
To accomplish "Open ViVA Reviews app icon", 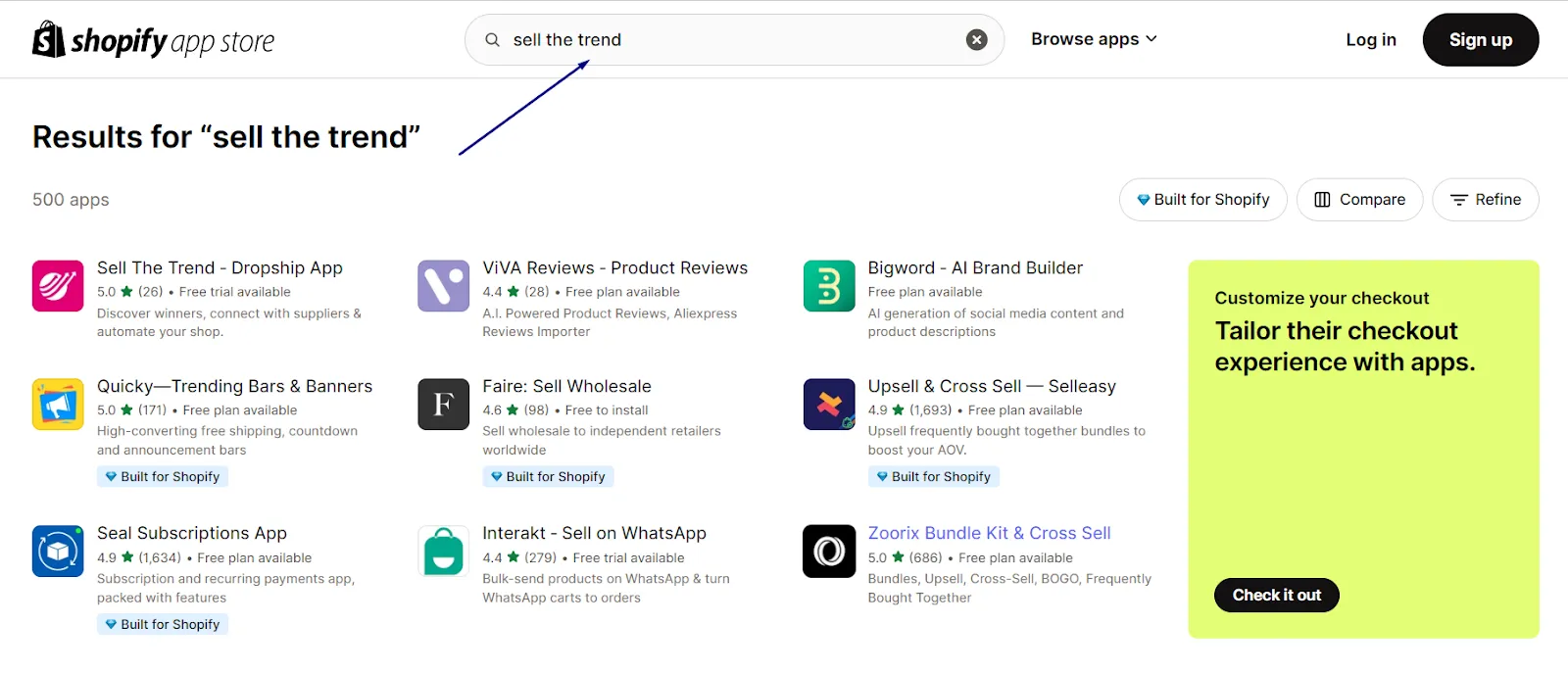I will (x=443, y=286).
